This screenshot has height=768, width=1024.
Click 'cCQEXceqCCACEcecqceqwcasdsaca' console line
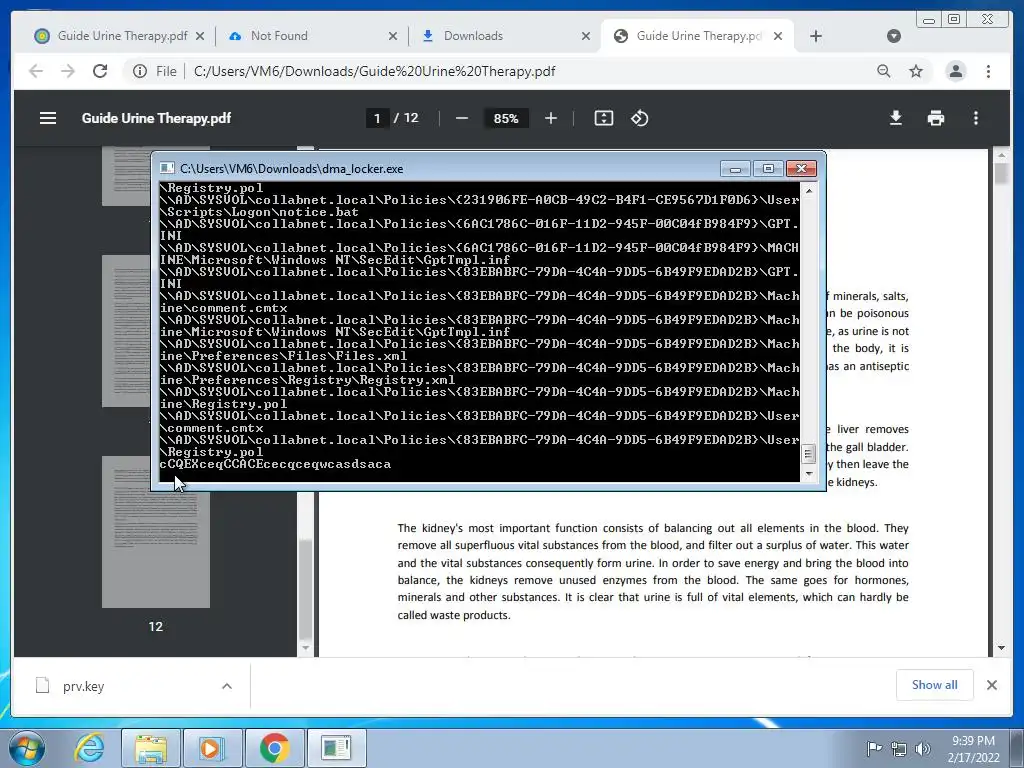pyautogui.click(x=275, y=464)
